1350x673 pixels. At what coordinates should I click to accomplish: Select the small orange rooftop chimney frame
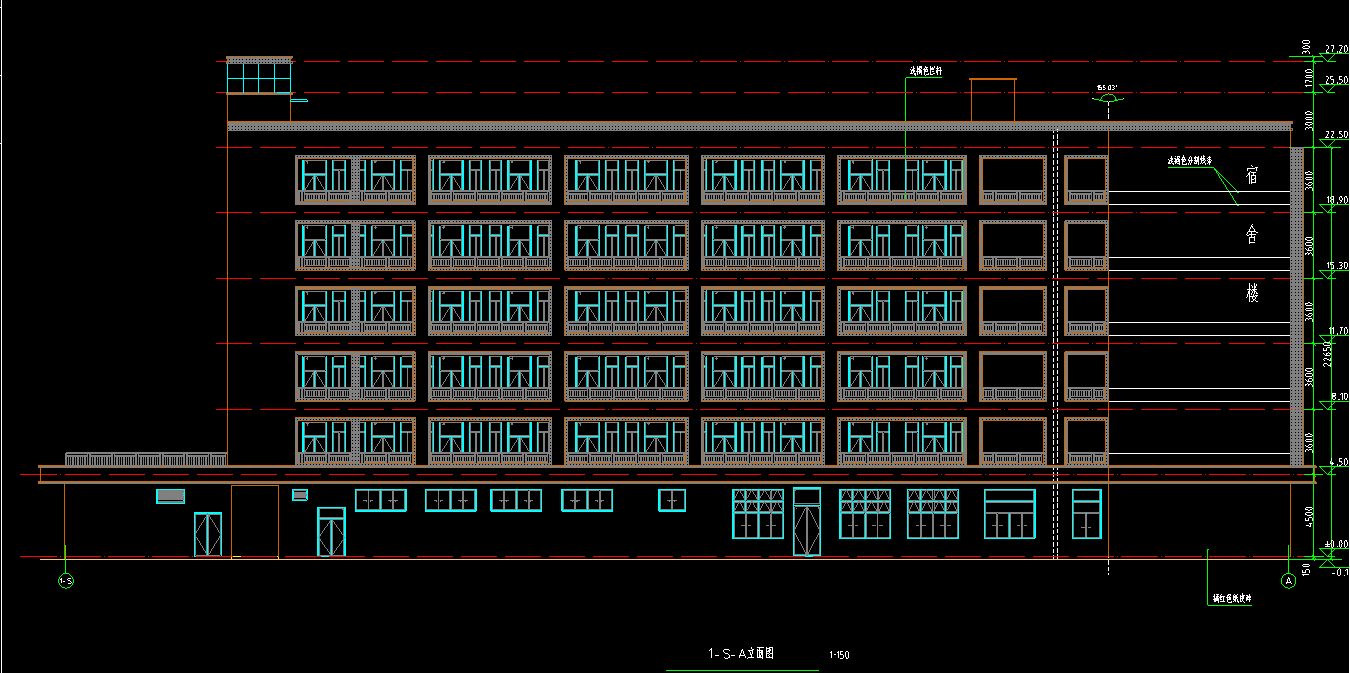(992, 99)
